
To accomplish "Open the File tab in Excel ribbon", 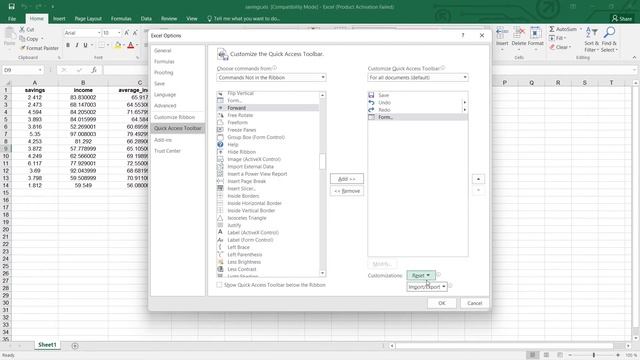I will click(12, 19).
